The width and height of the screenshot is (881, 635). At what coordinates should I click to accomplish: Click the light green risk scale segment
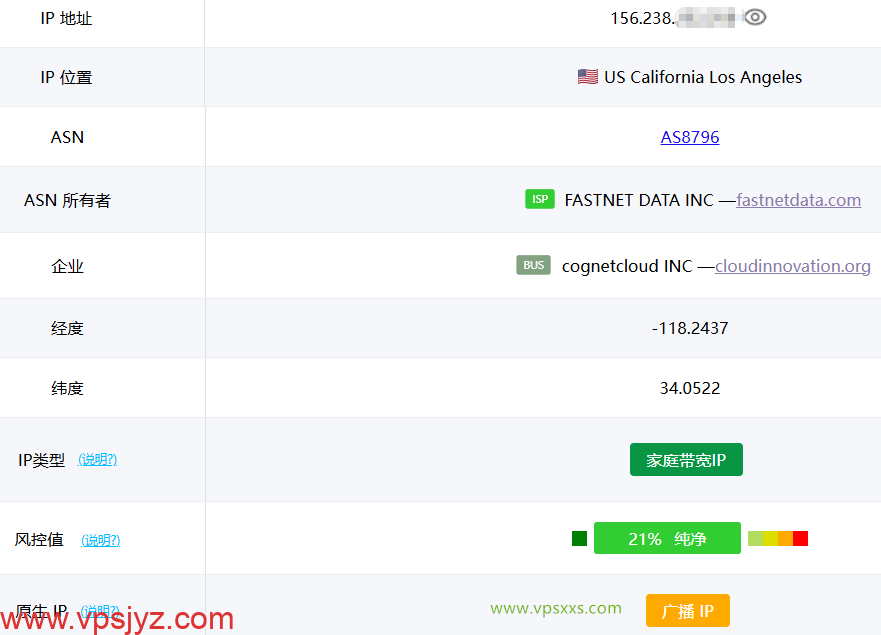[756, 538]
